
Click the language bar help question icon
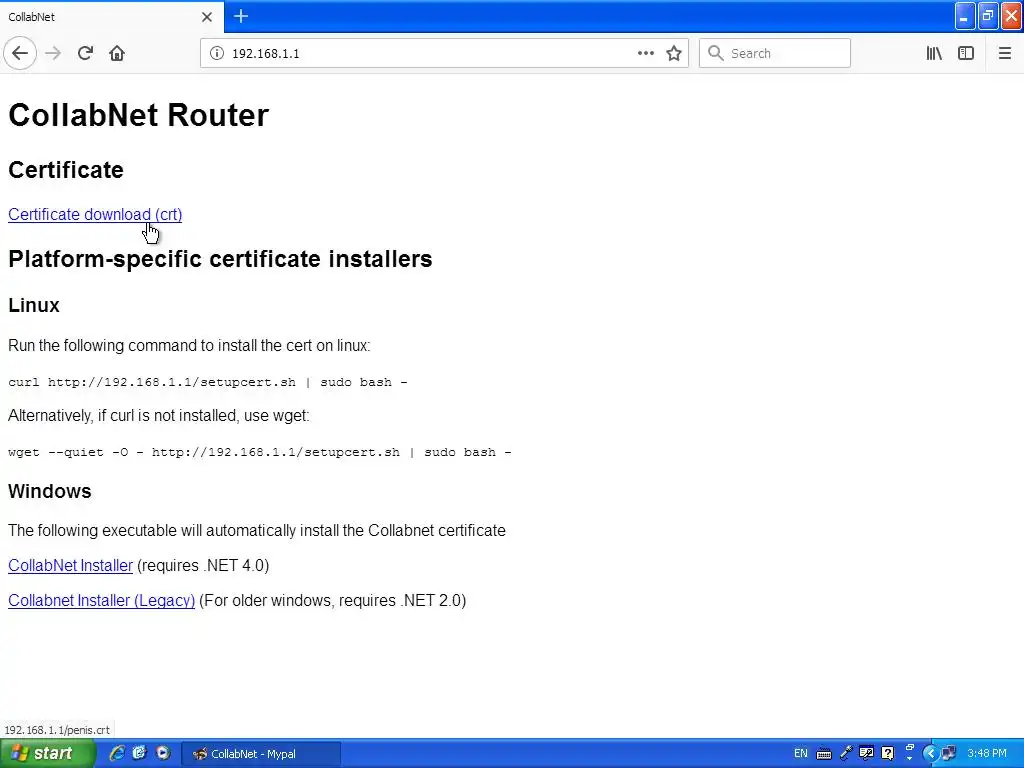point(888,754)
